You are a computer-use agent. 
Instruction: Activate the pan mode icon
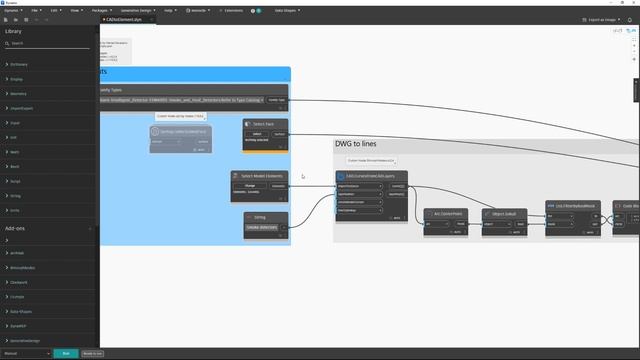634,59
